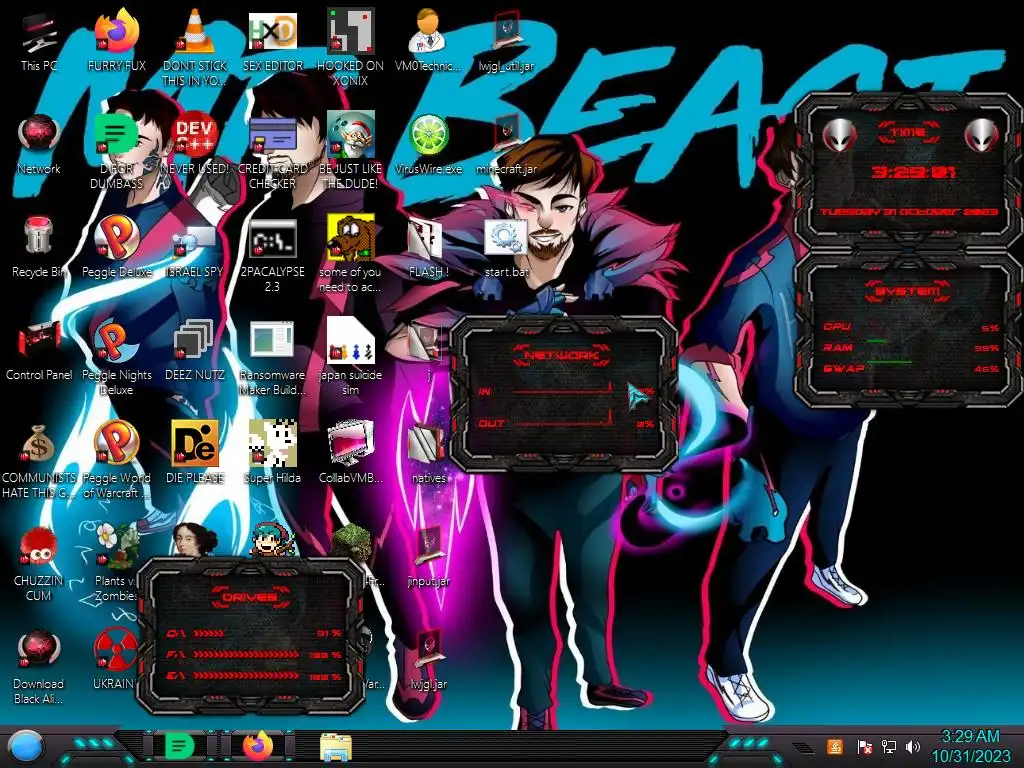
Task: Open the Start orb on the taskbar
Action: tap(25, 746)
